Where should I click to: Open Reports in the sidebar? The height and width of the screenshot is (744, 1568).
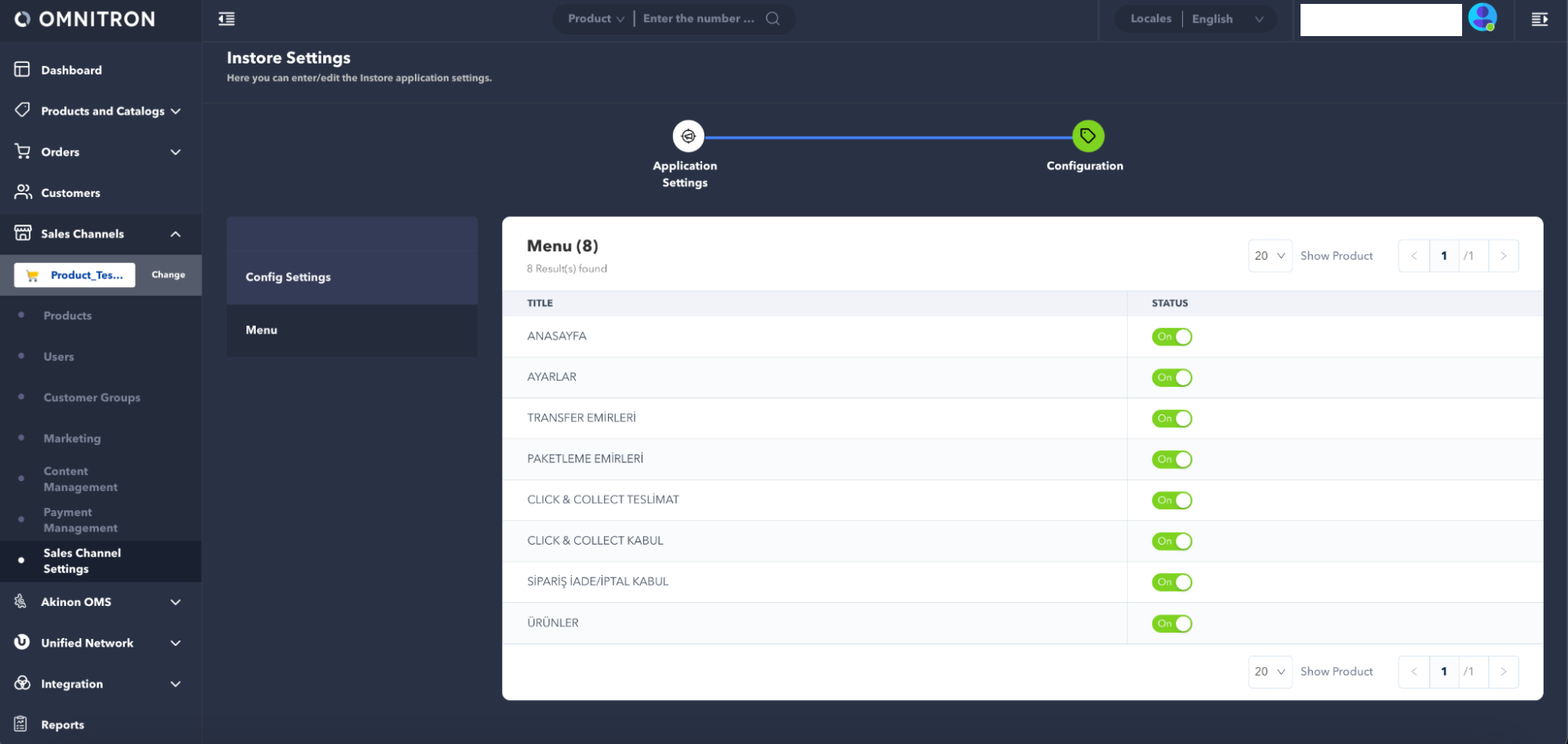[62, 724]
